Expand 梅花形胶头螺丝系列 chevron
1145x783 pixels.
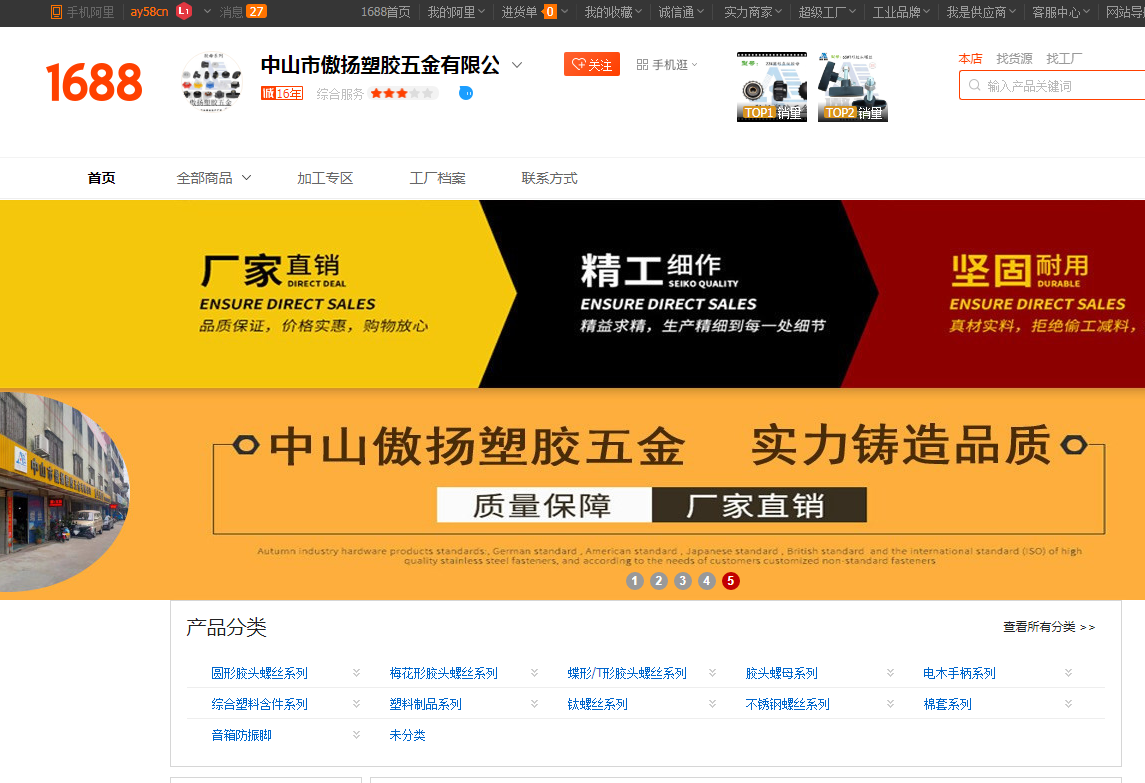(x=535, y=673)
